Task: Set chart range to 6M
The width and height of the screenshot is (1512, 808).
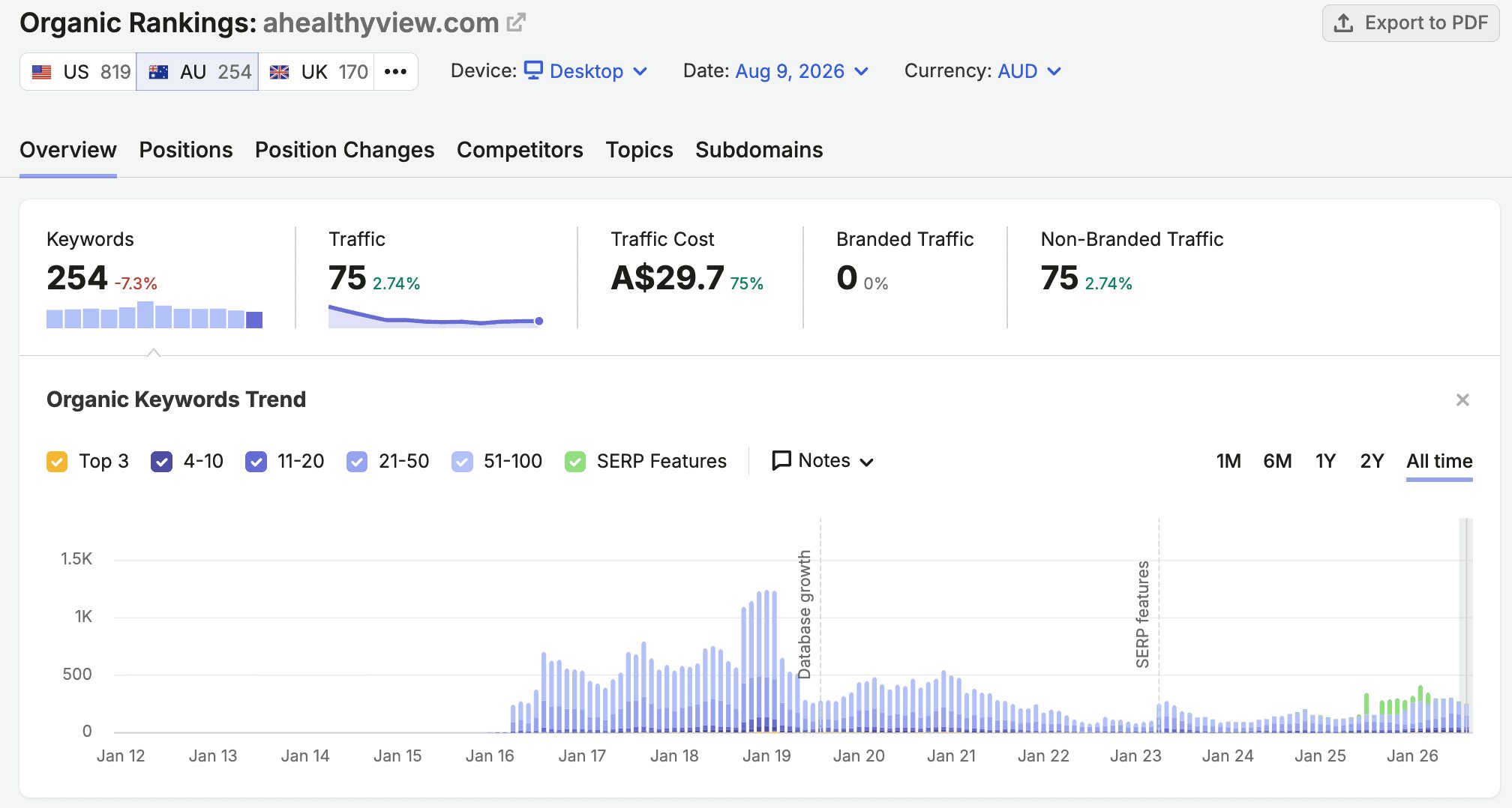Action: [1277, 461]
